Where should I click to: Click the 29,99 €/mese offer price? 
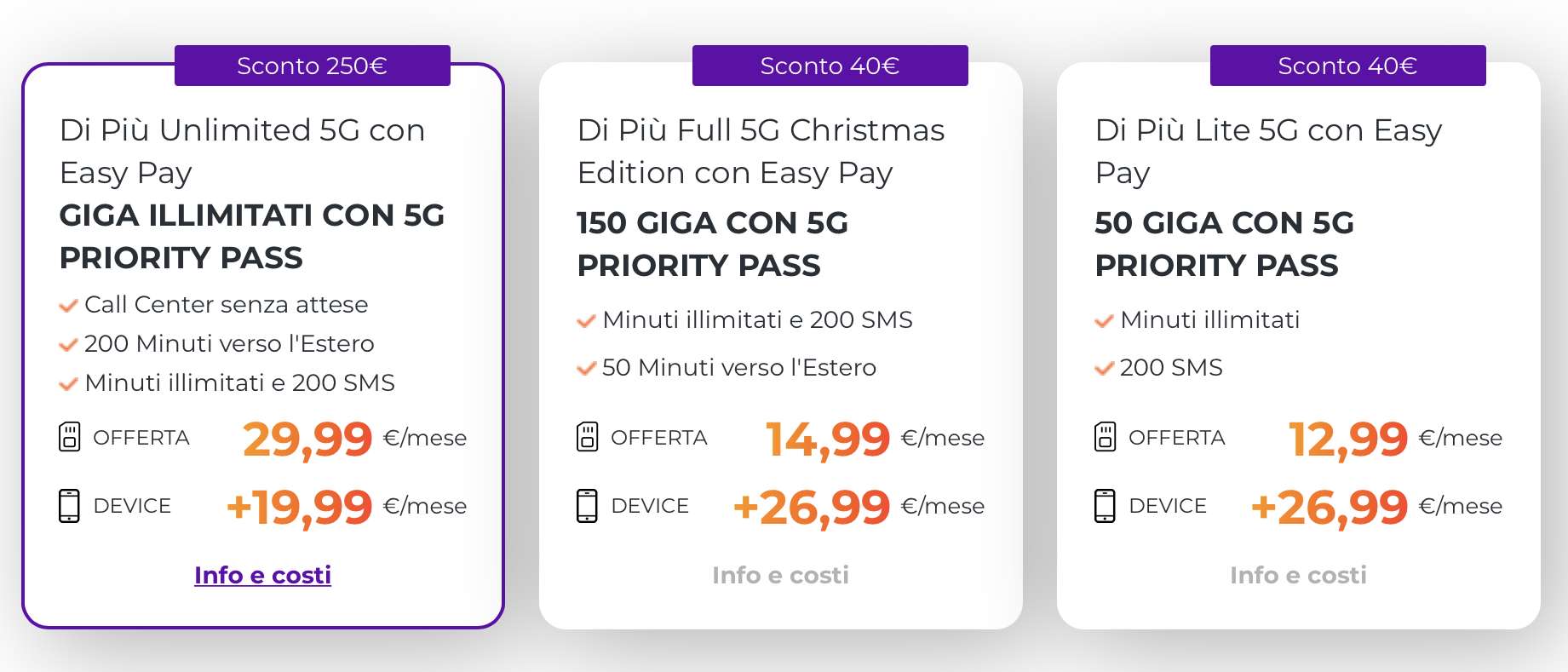tap(354, 439)
